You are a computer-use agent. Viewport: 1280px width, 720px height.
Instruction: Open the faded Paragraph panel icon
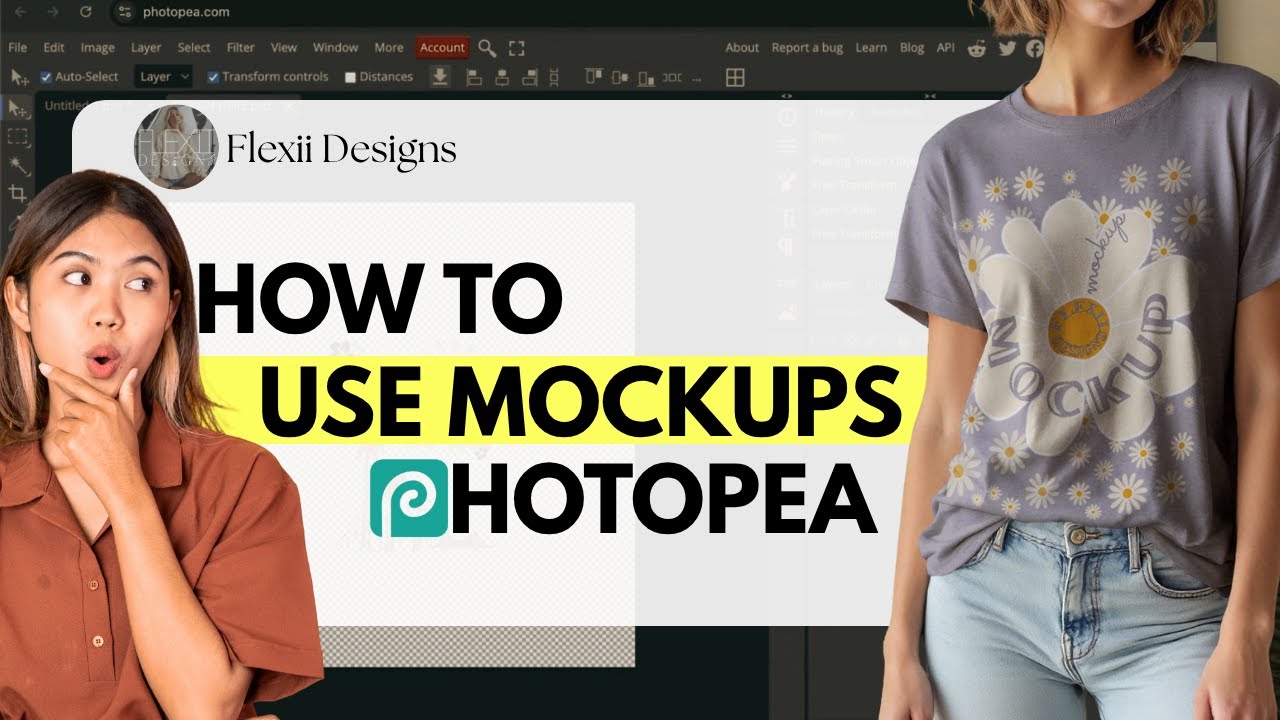pyautogui.click(x=788, y=247)
